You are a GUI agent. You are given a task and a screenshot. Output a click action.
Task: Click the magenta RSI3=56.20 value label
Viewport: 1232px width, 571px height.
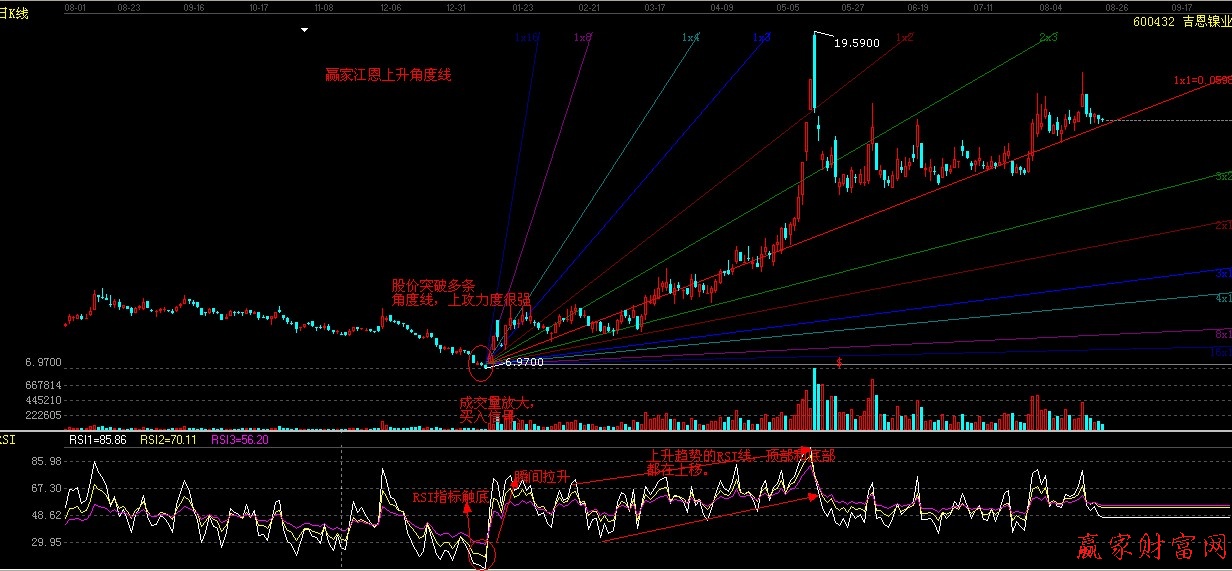(240, 439)
